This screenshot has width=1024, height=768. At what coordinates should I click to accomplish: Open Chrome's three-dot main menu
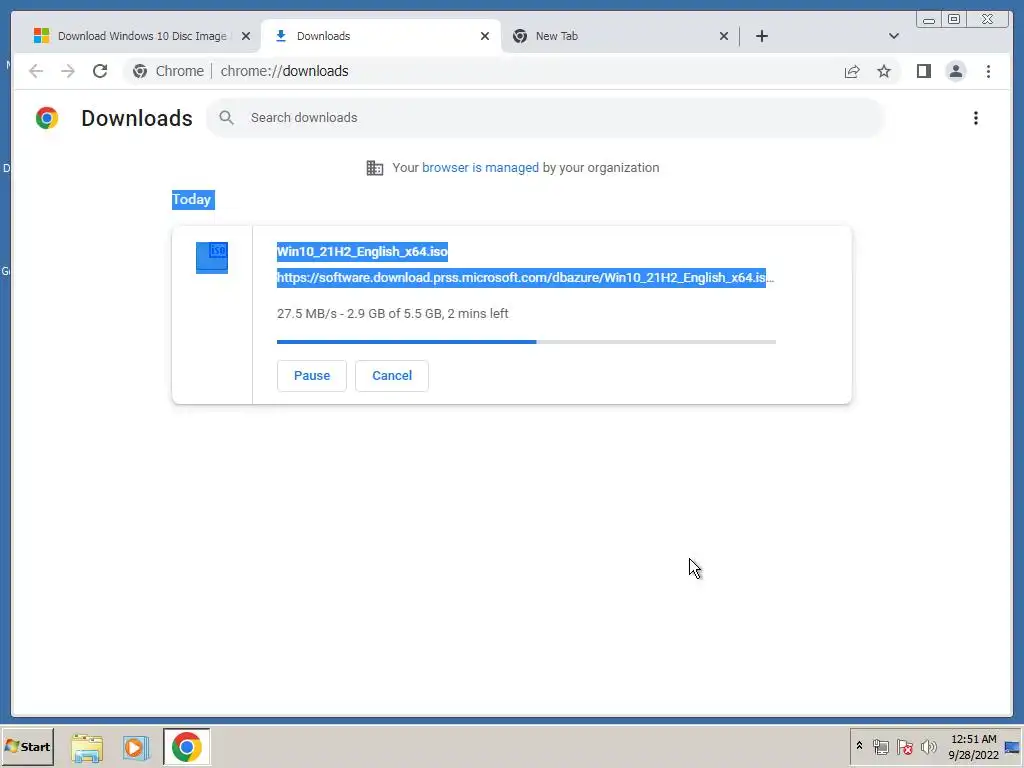988,71
